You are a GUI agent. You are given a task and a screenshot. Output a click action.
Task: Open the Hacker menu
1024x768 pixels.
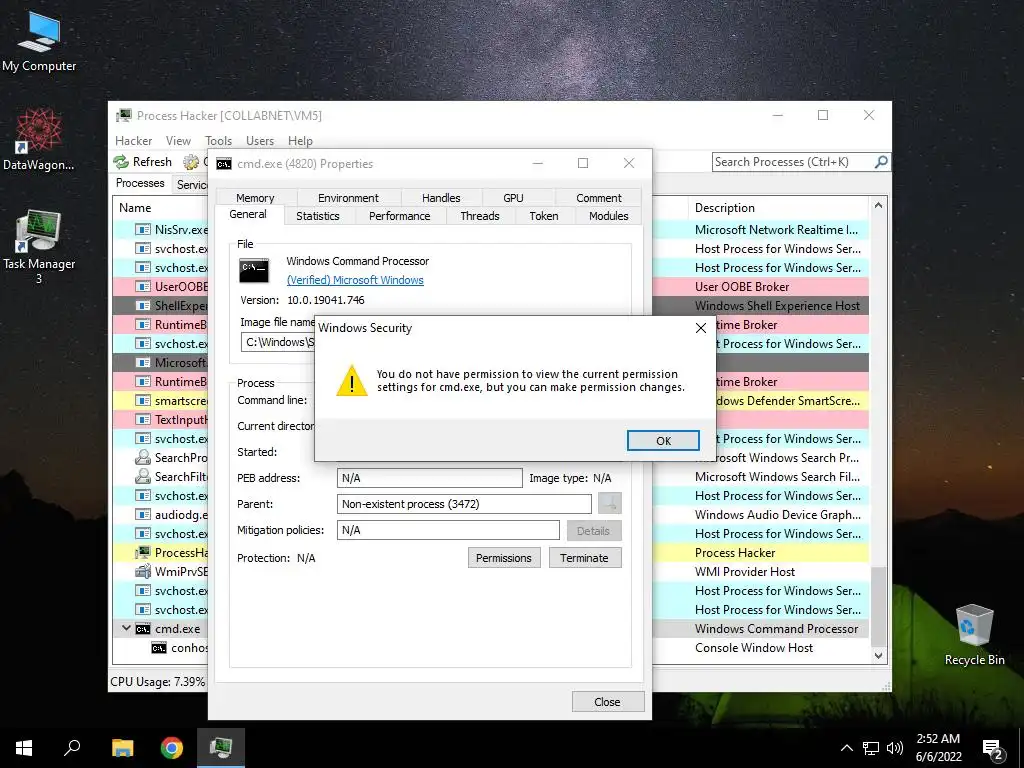[133, 140]
